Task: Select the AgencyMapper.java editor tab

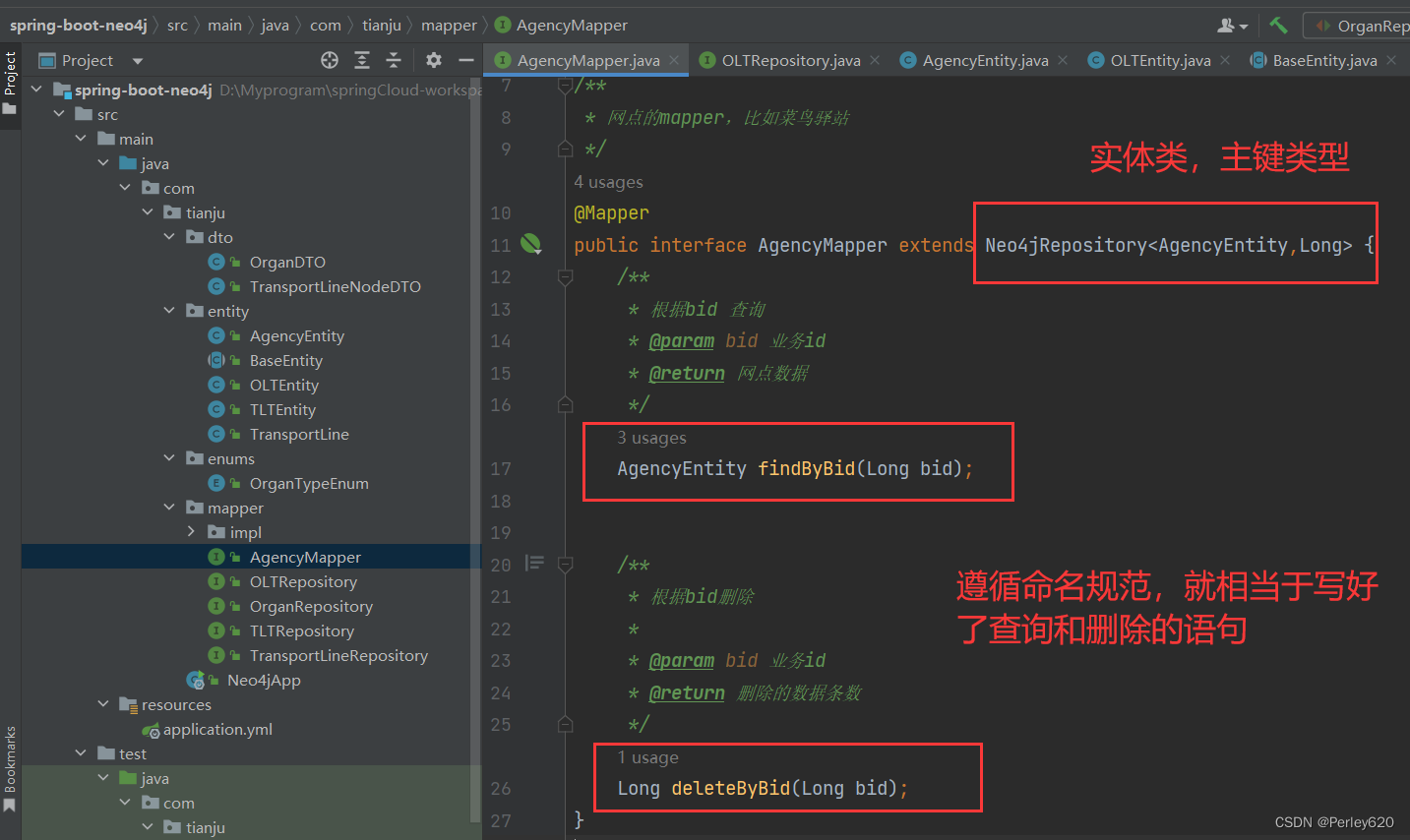Action: tap(587, 60)
